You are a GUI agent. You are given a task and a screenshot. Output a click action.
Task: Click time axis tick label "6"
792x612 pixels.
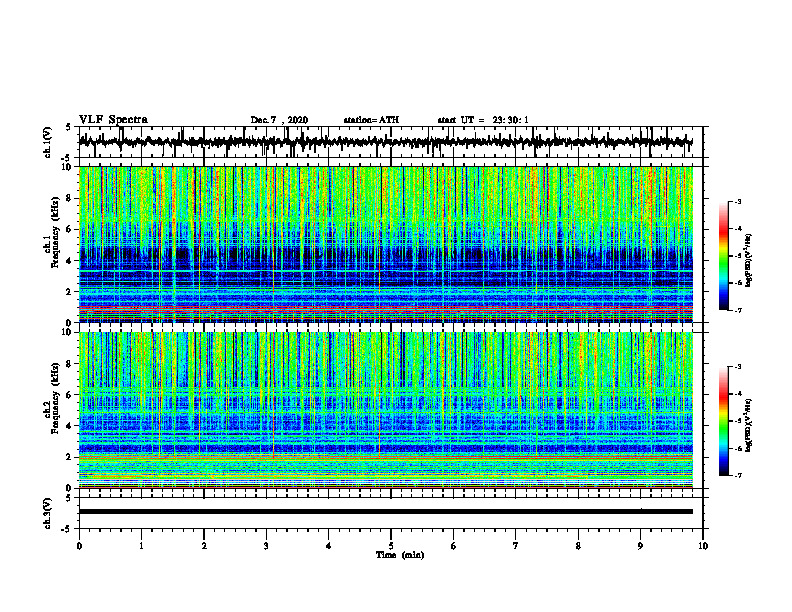(454, 546)
